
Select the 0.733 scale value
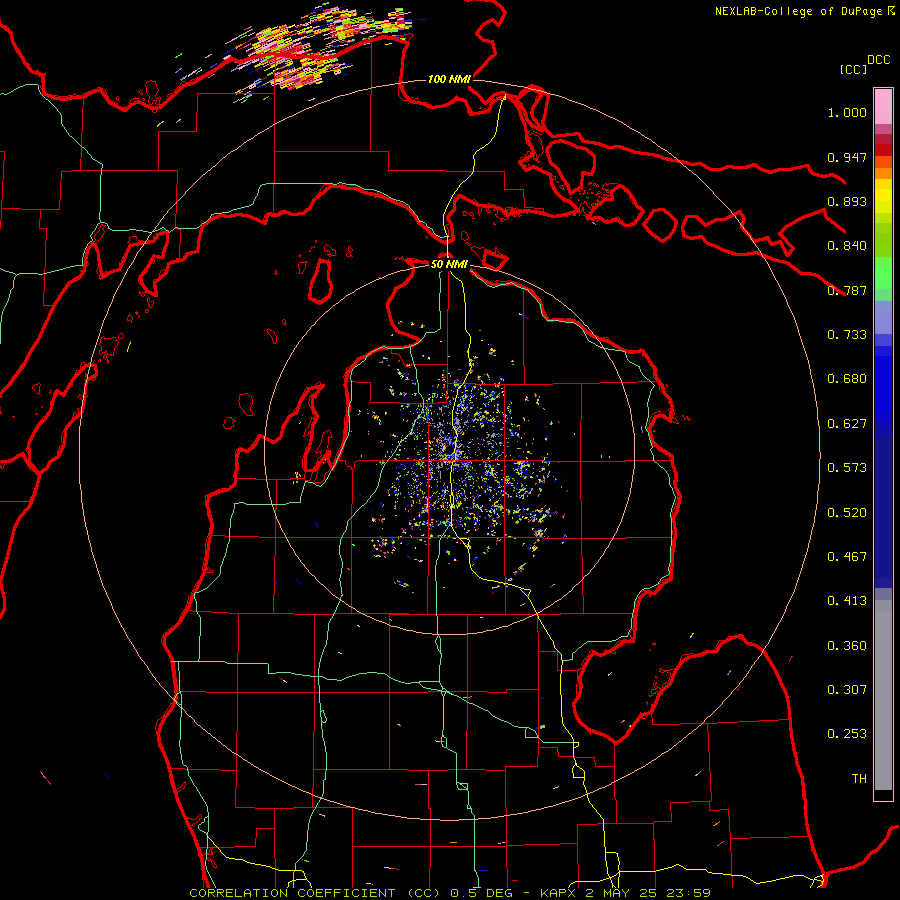[847, 335]
